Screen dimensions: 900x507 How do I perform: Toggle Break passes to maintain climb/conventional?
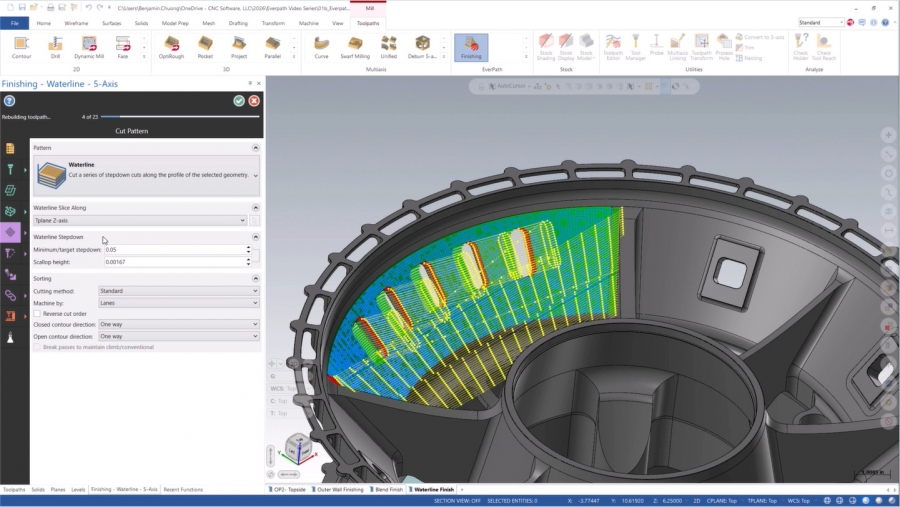pos(37,347)
